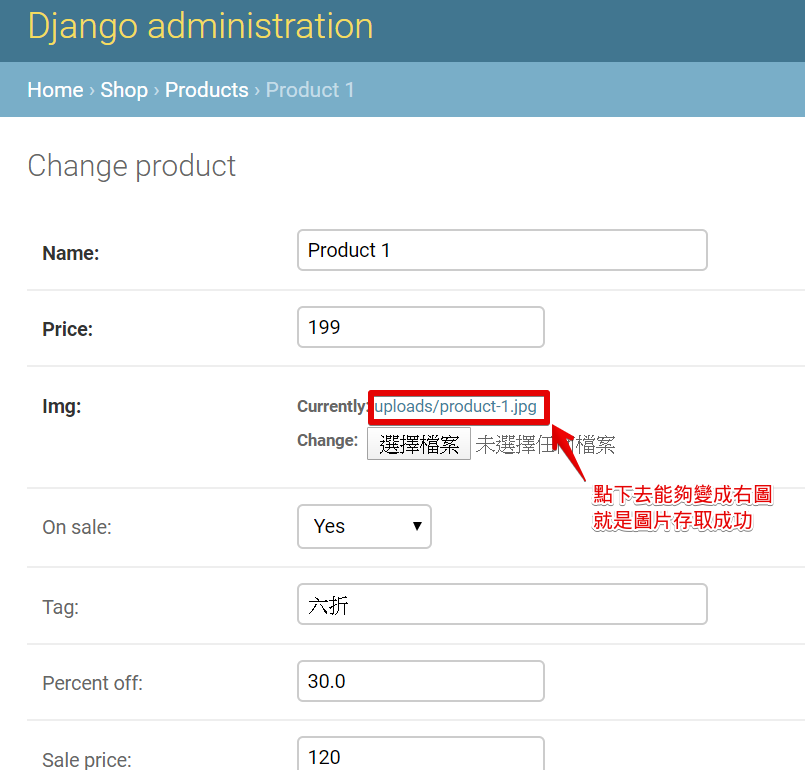Open the Shop breadcrumb link
Screen dimensions: 805x770
124,90
